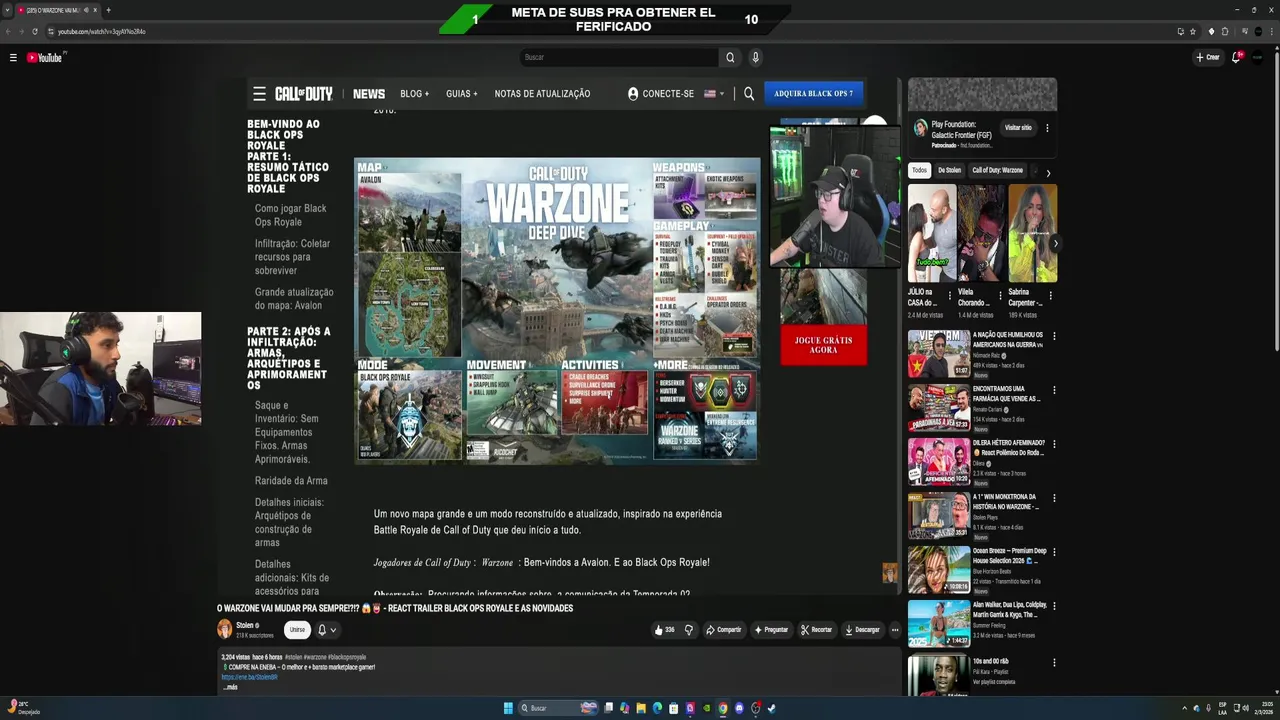Click the video title O WARZONE VAI MUDAR

point(395,608)
